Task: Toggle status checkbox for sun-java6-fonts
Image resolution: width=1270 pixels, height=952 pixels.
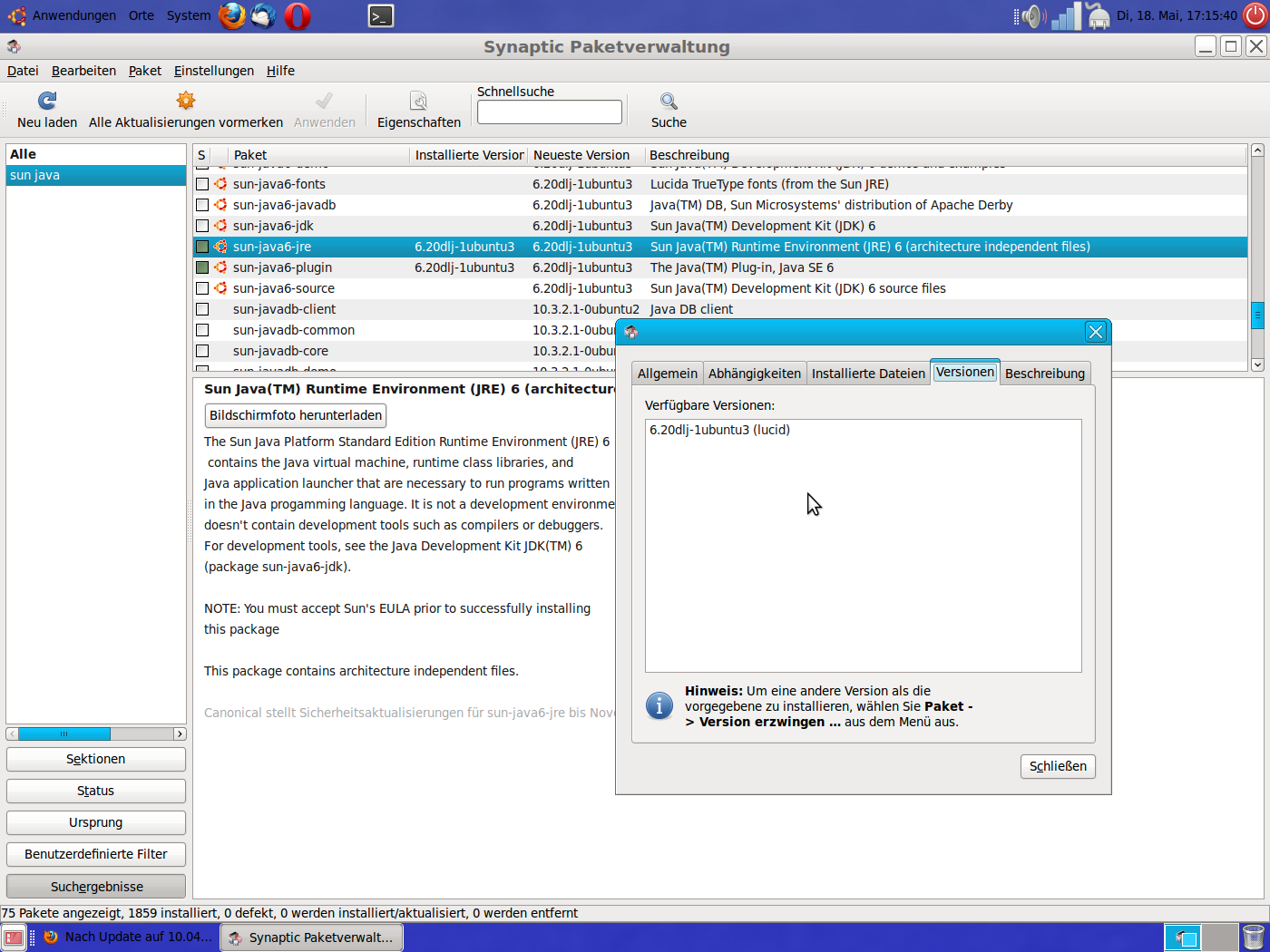Action: coord(202,184)
